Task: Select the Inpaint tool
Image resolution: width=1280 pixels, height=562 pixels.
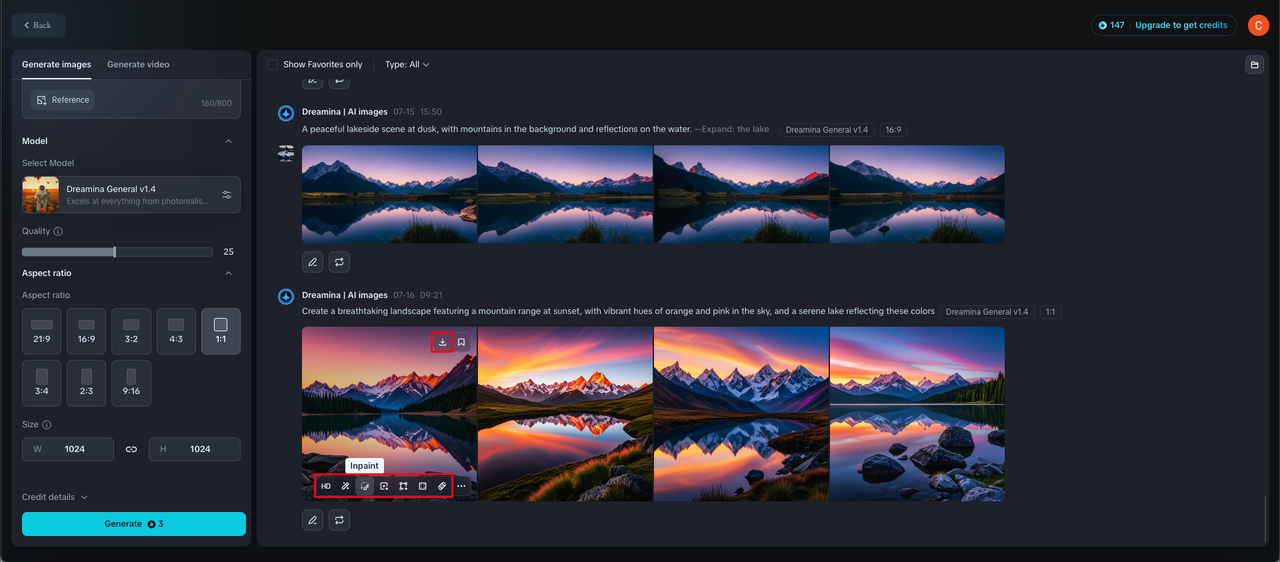Action: (365, 486)
